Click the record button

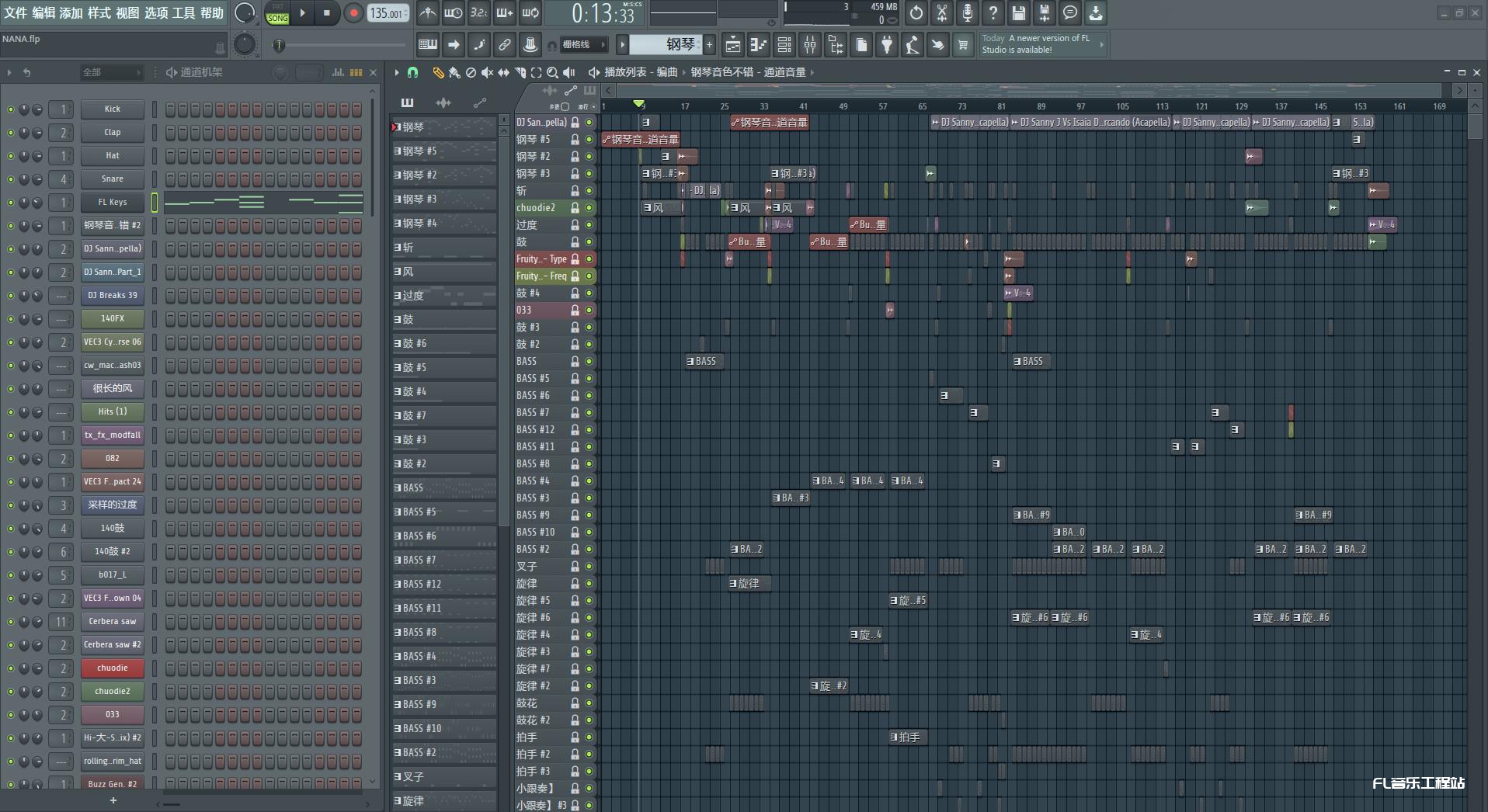click(x=353, y=13)
